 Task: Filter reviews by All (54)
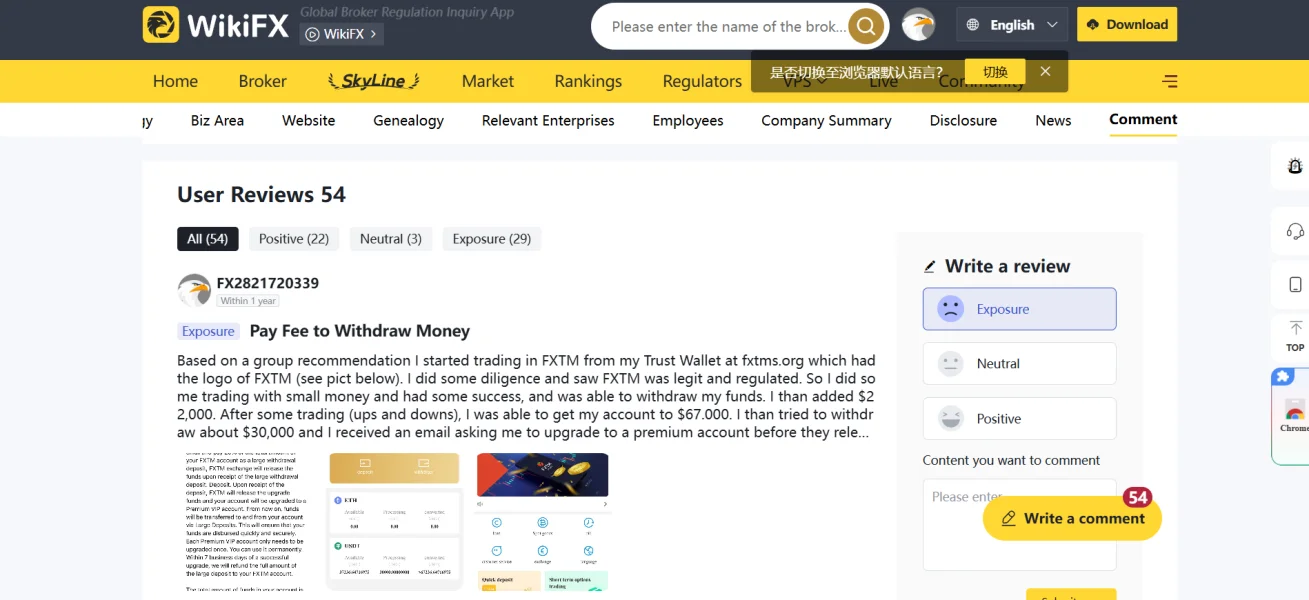click(208, 239)
